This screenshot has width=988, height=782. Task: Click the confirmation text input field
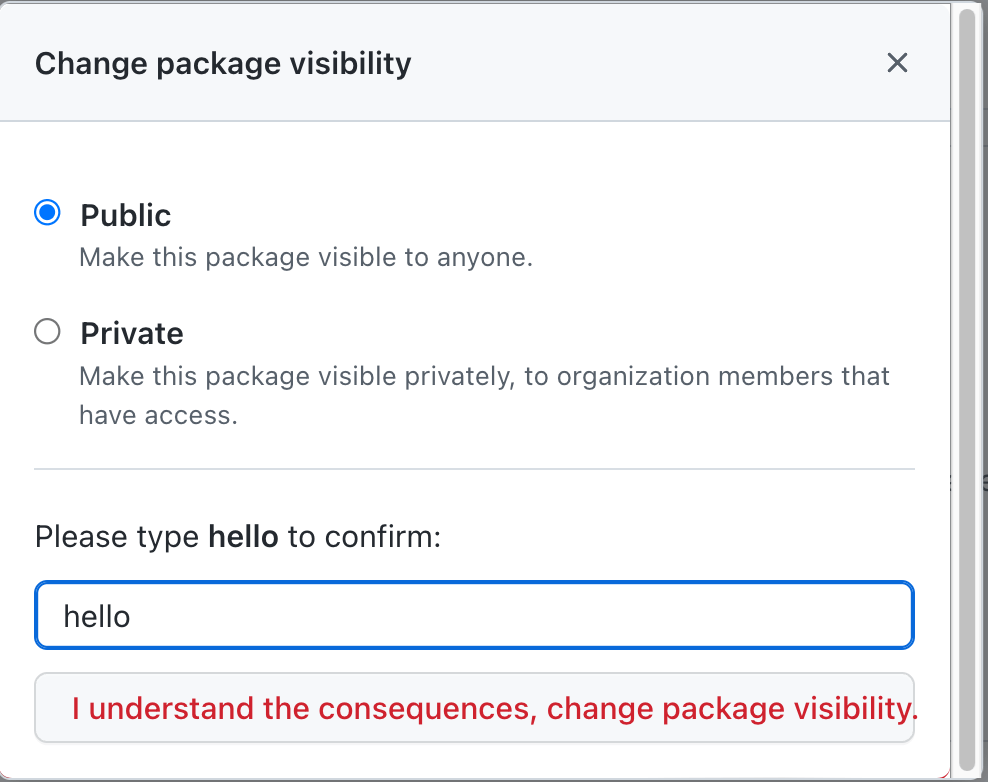pos(475,615)
